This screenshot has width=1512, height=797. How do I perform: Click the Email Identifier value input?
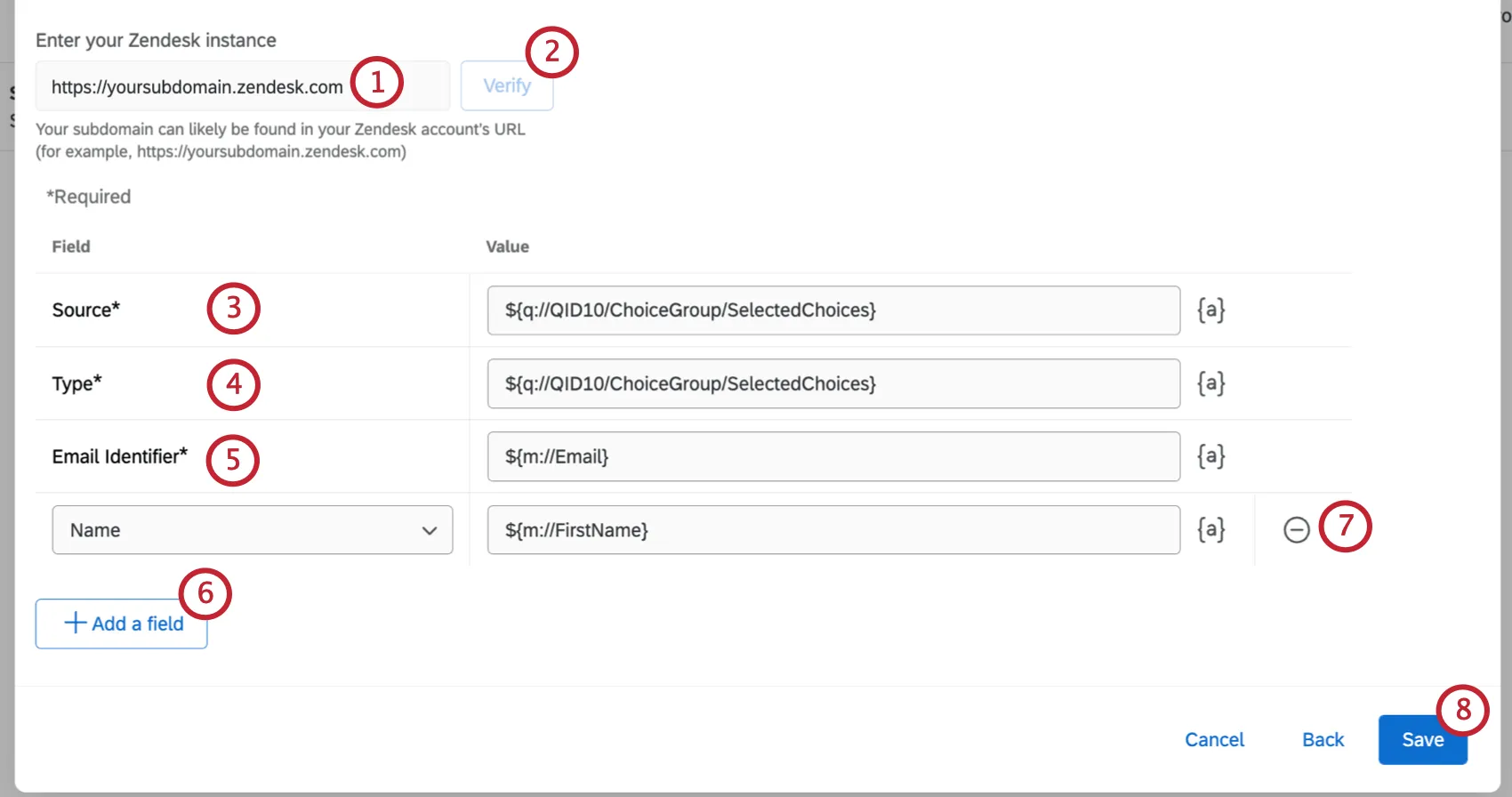[833, 456]
